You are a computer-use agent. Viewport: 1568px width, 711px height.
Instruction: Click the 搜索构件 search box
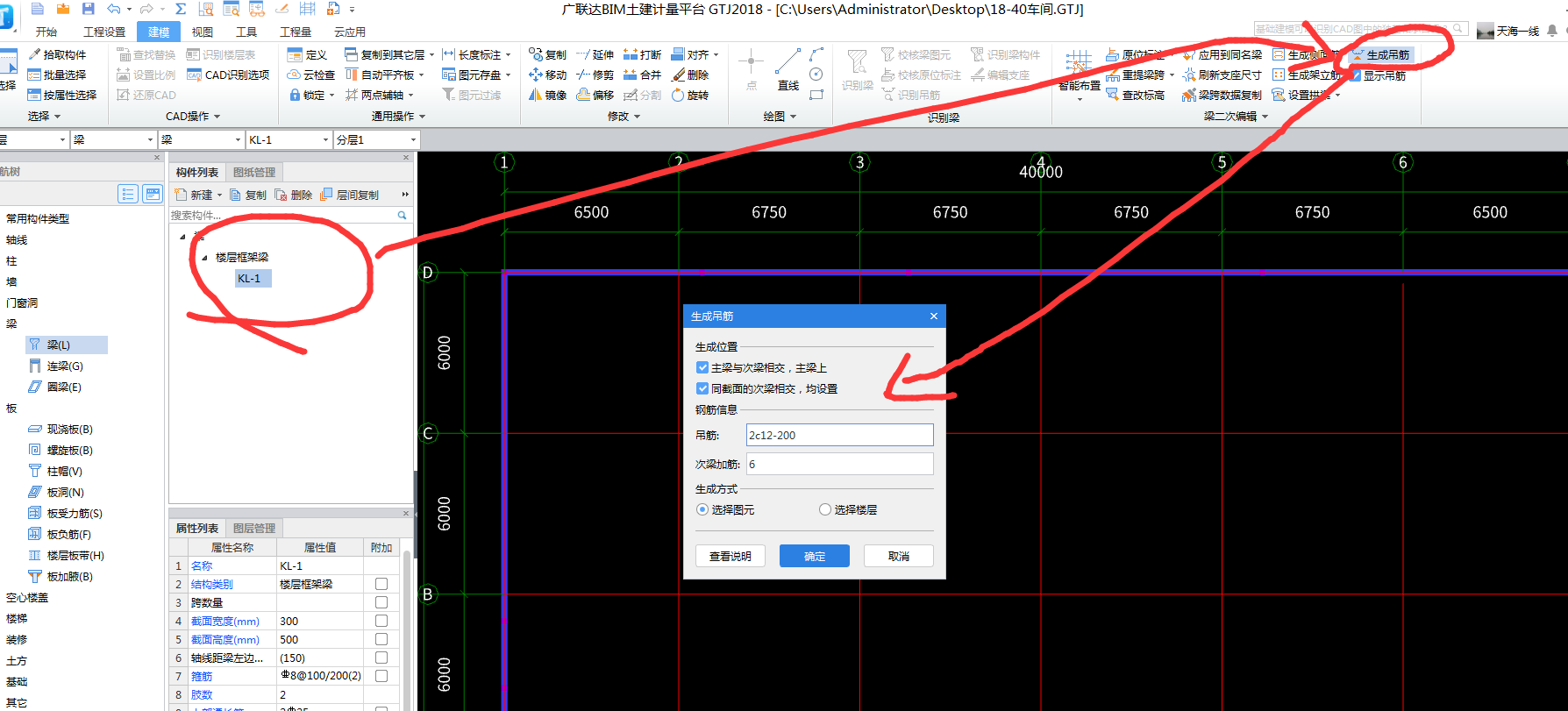tap(290, 215)
